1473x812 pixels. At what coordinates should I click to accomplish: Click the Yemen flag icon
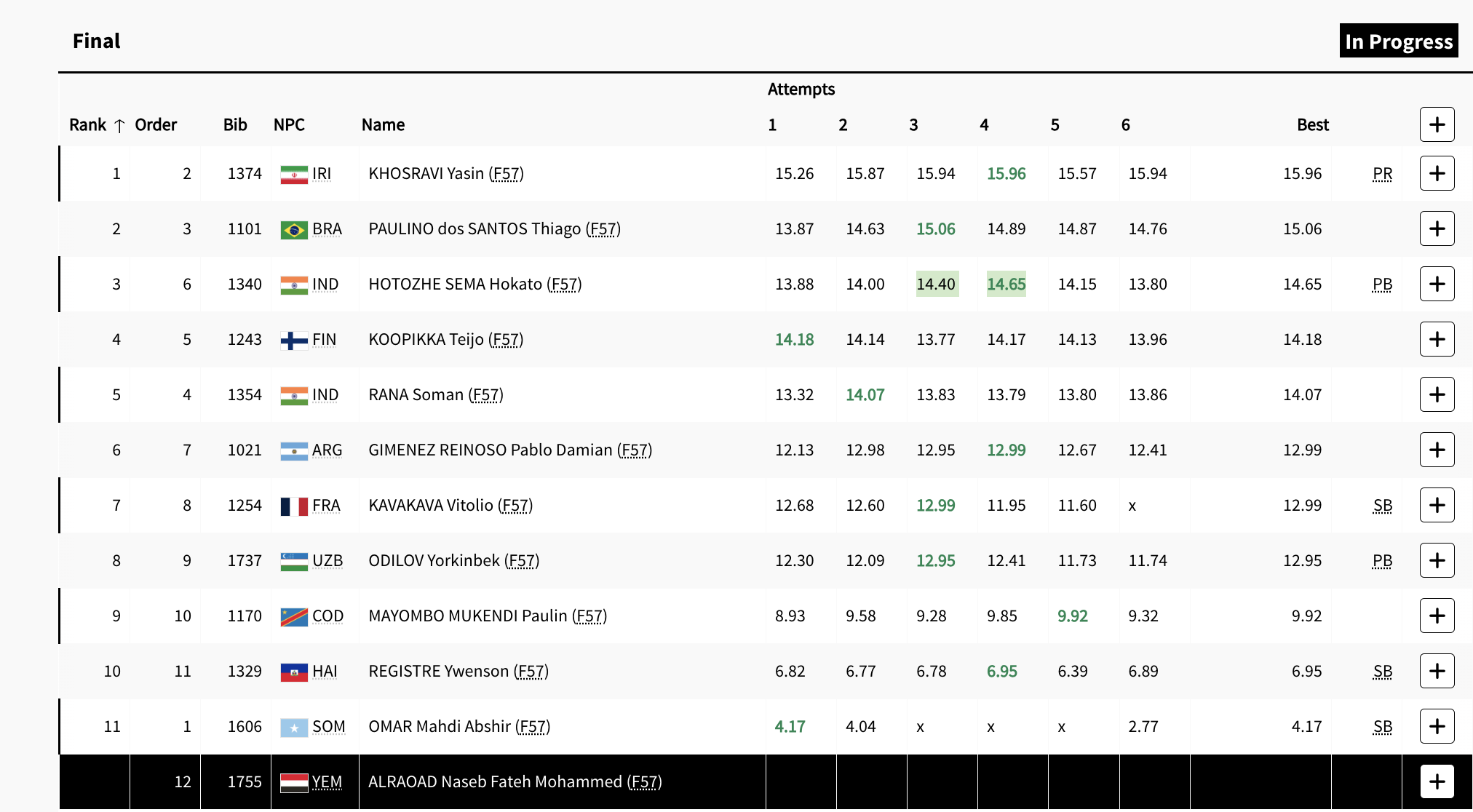click(x=294, y=782)
